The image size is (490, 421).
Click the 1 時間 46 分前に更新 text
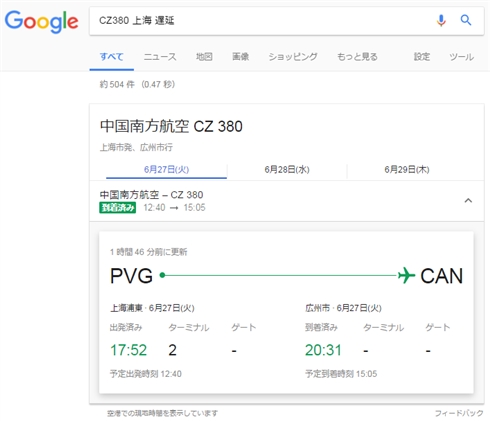[x=149, y=252]
